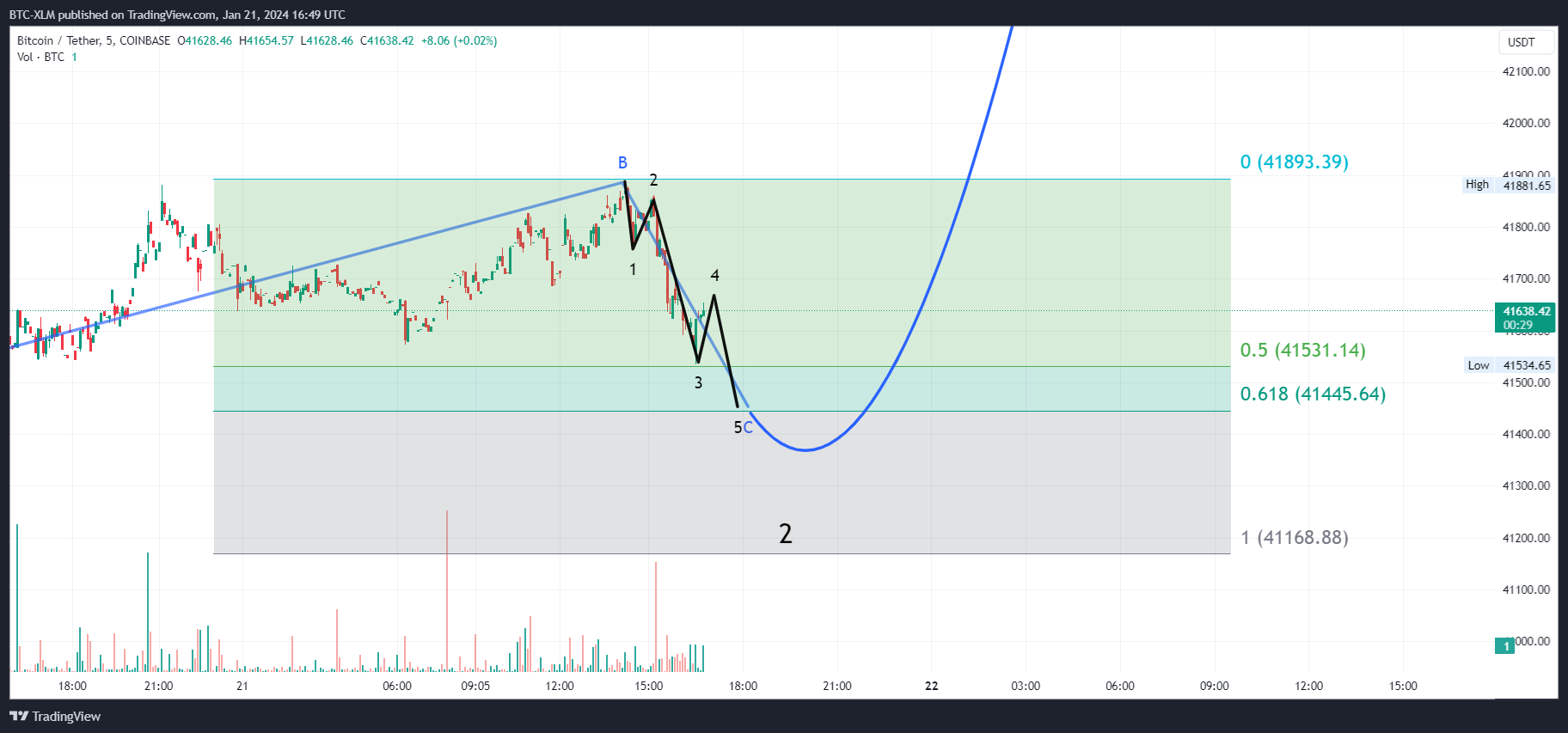Click the +8.06 (+0.02%) change value

(459, 40)
